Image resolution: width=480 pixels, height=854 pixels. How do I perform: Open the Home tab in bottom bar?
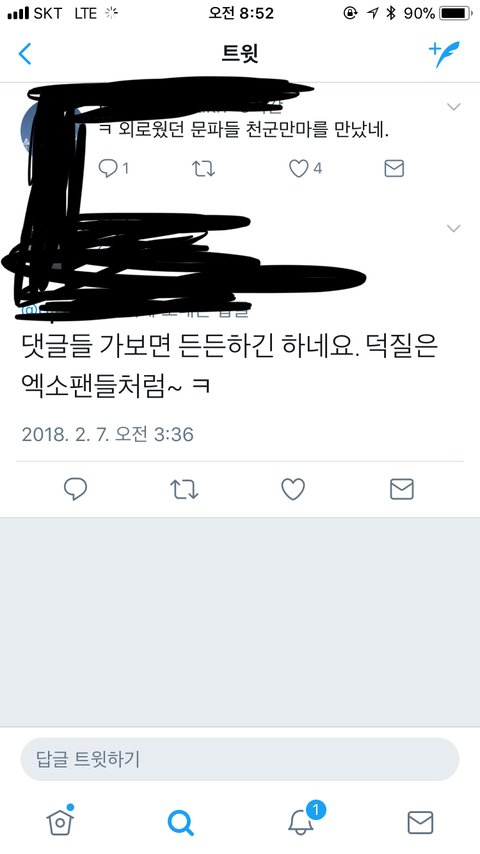tap(60, 821)
